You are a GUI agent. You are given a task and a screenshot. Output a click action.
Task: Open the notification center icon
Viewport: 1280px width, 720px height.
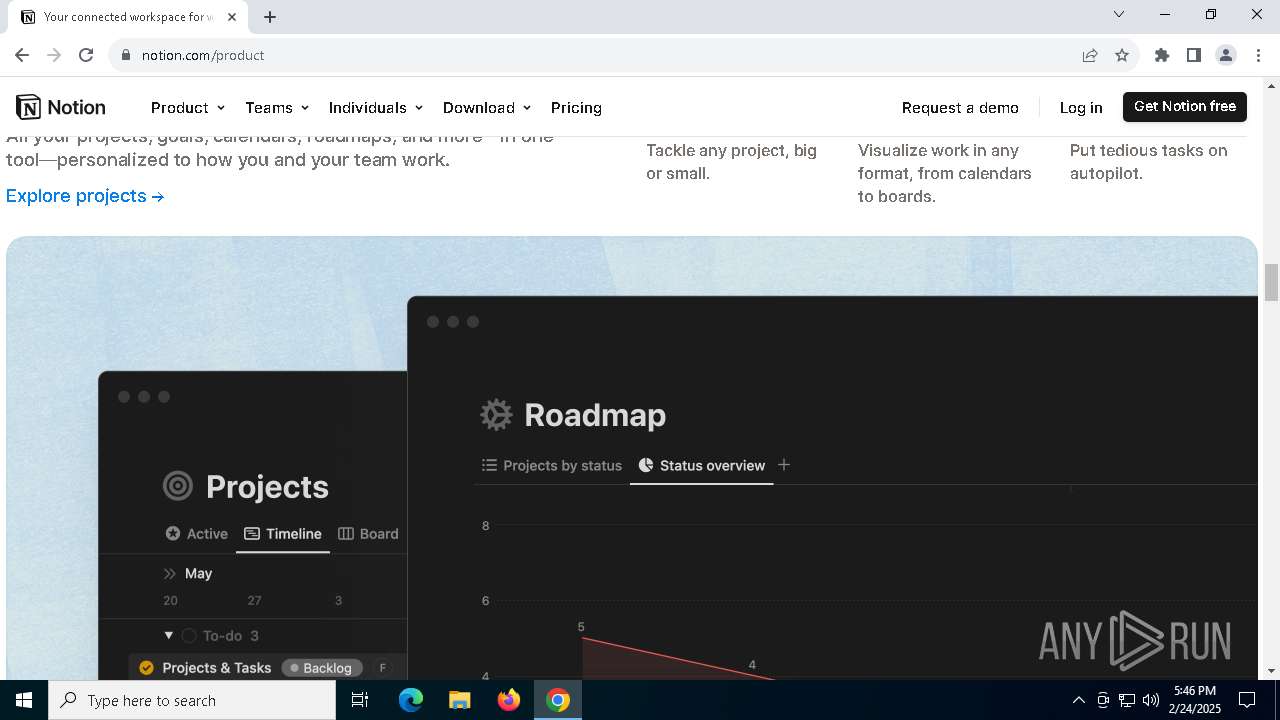tap(1247, 700)
